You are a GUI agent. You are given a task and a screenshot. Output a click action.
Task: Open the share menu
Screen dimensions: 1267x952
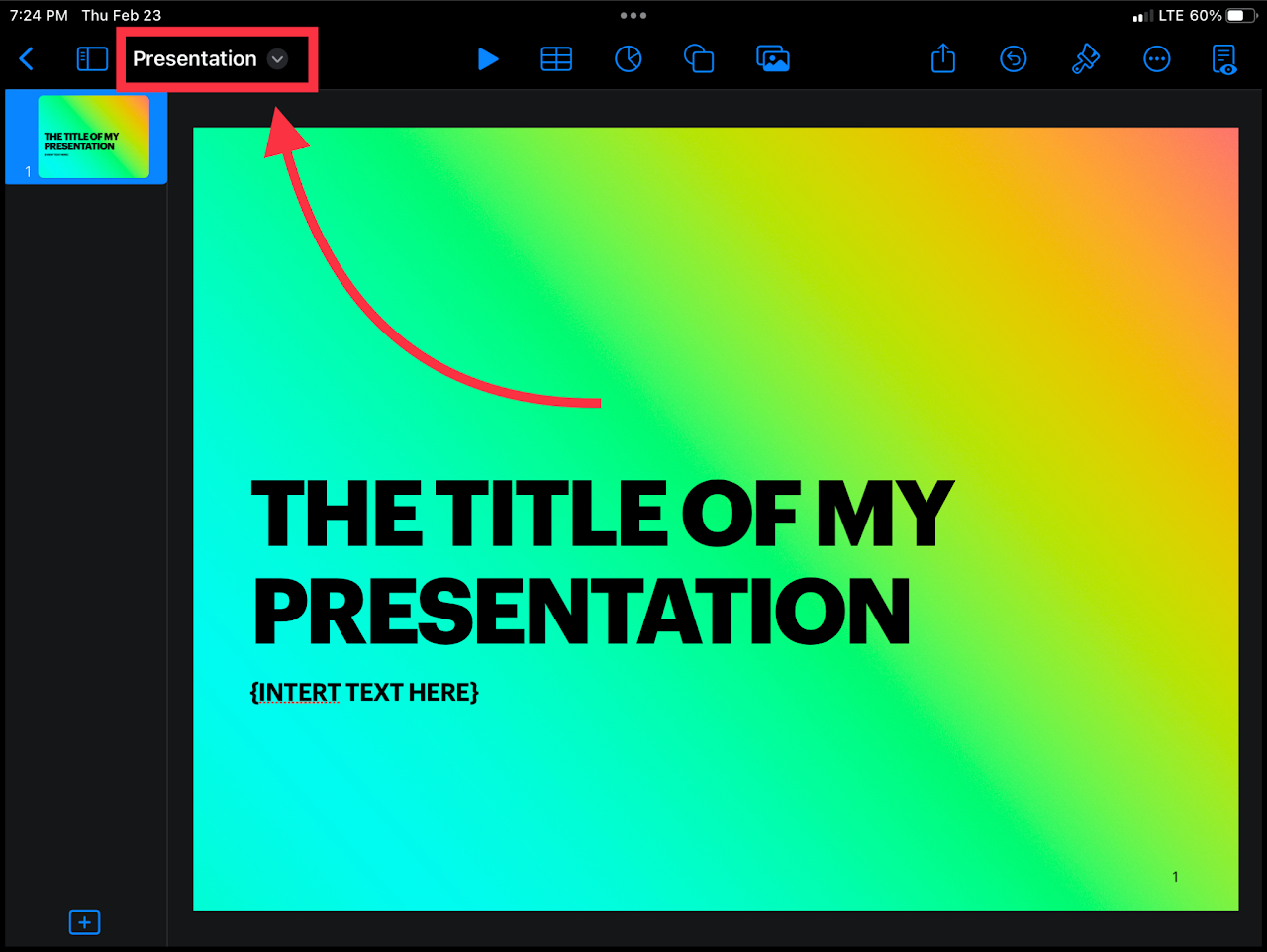coord(943,58)
